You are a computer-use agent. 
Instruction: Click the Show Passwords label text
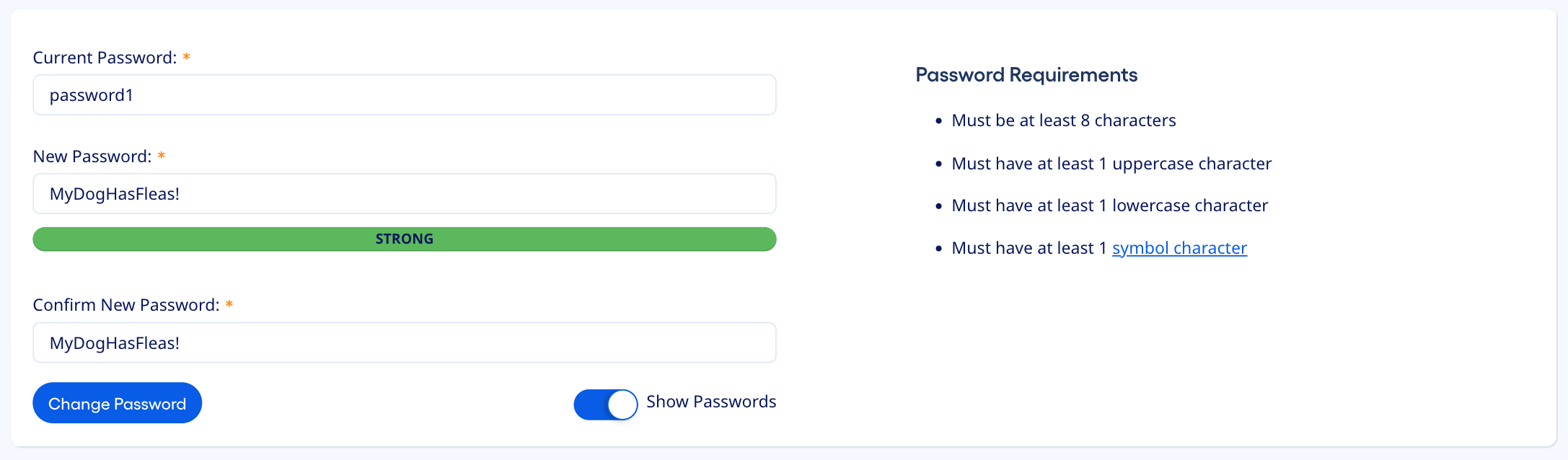(x=710, y=402)
